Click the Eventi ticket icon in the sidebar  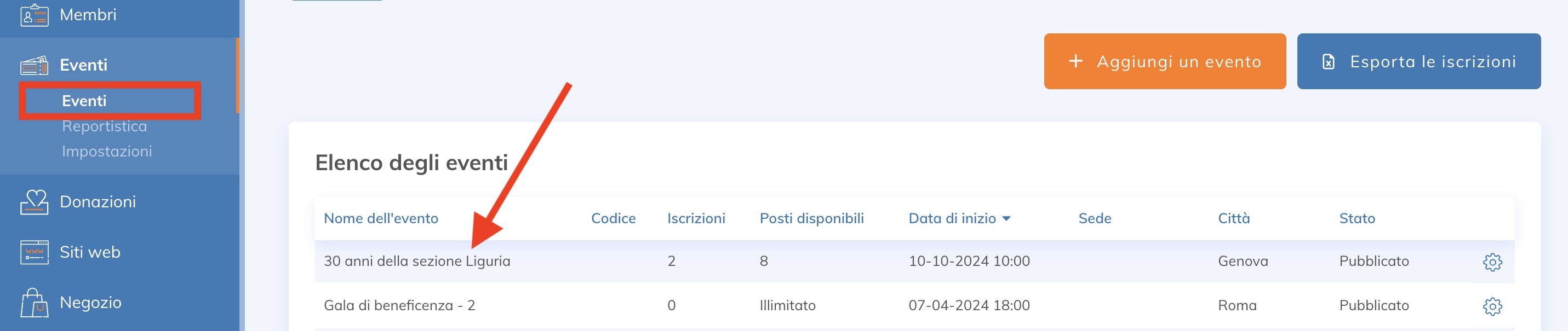(x=35, y=65)
